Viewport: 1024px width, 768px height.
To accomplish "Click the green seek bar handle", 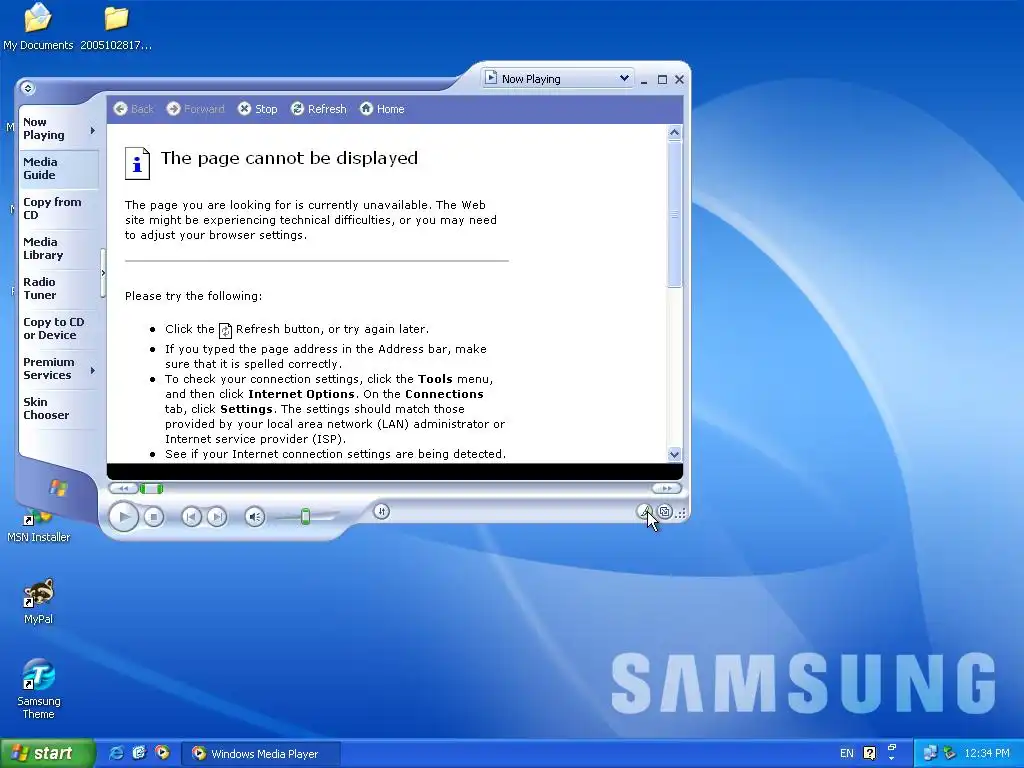I will tap(152, 488).
